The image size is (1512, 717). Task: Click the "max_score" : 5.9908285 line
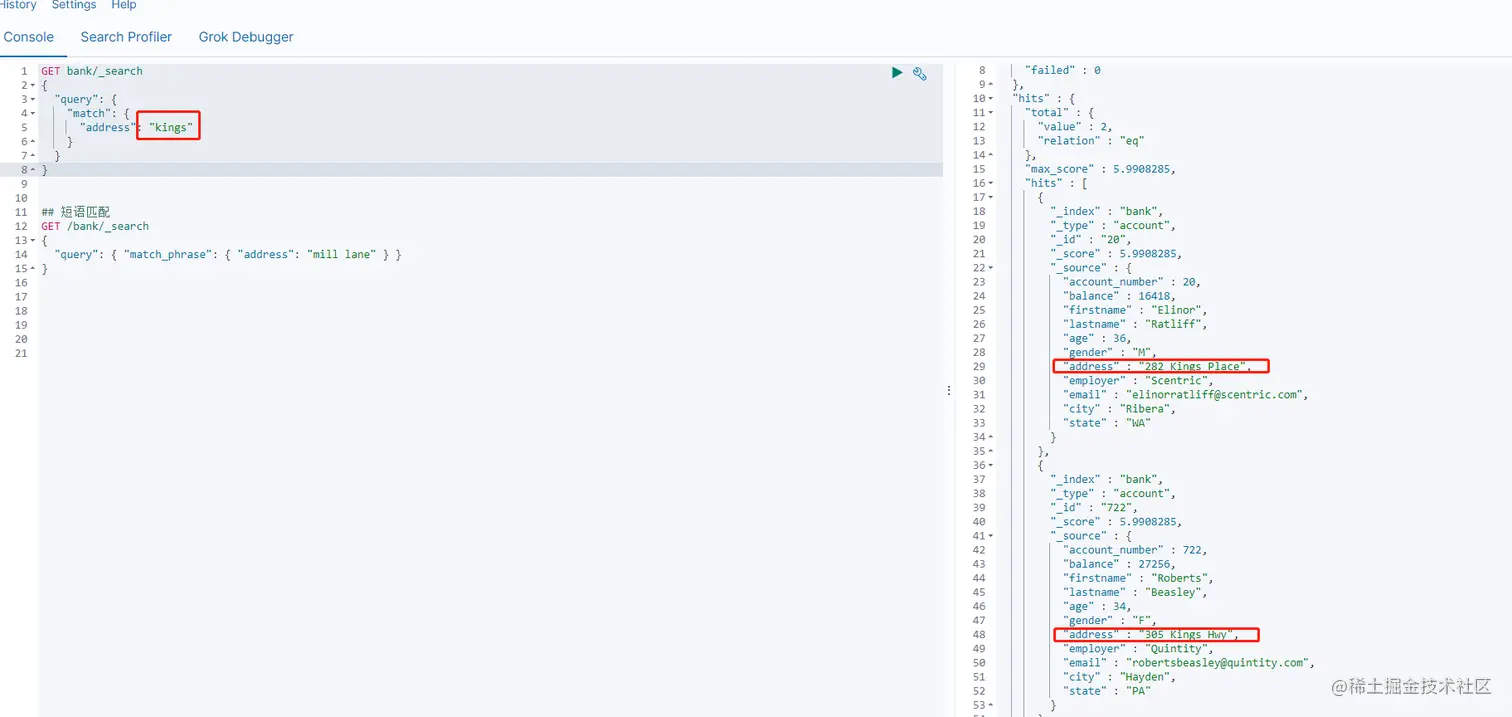click(1100, 169)
